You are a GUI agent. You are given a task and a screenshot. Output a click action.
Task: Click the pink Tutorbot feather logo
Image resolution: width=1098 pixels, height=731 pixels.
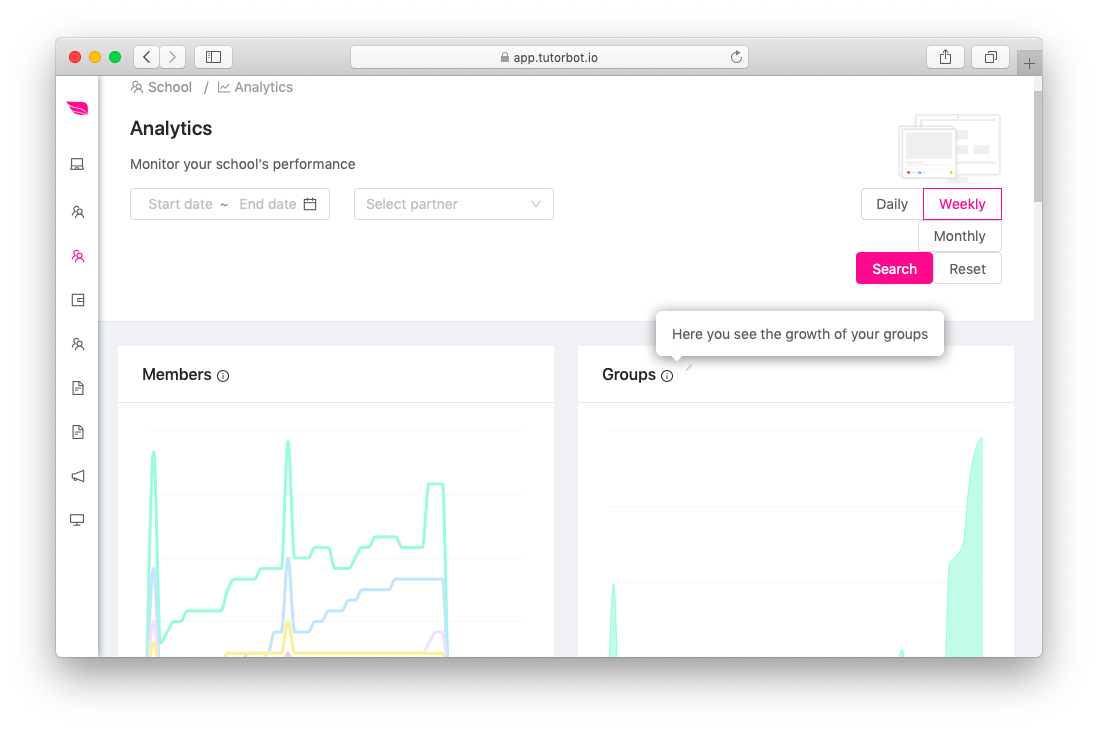tap(77, 108)
